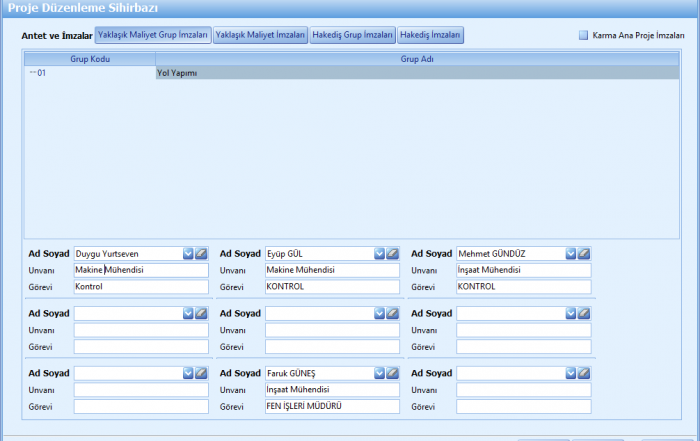Click the Unvanı field containing İnşaat Mühendisi under Mehmet GÜNDÜZ
The width and height of the screenshot is (700, 441).
click(523, 270)
